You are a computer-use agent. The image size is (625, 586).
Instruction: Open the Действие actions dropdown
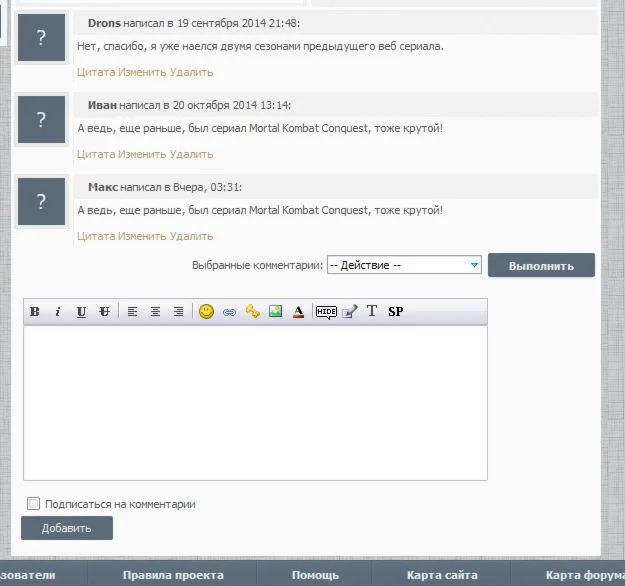(x=404, y=265)
